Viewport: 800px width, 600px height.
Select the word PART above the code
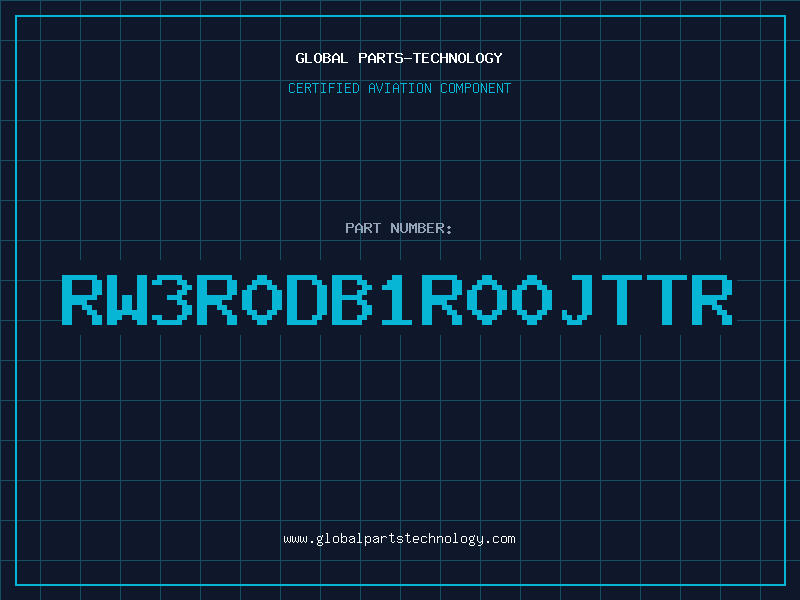pyautogui.click(x=363, y=228)
